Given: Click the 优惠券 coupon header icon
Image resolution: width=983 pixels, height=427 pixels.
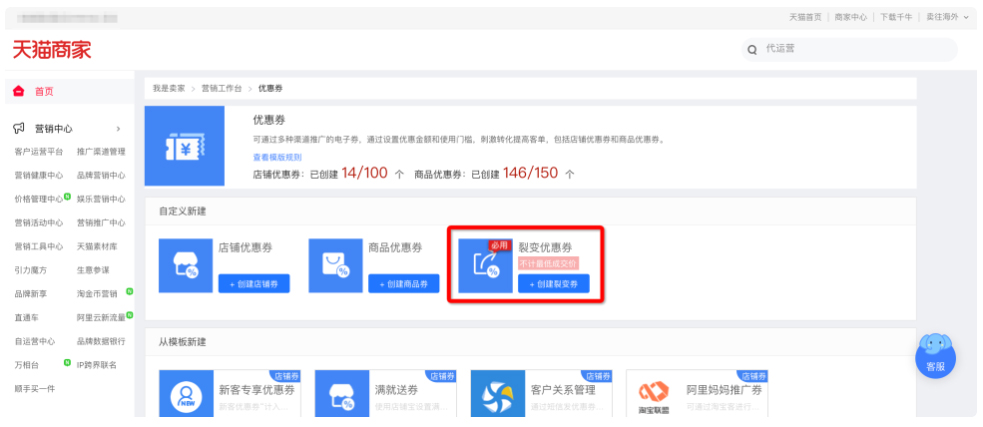Looking at the screenshot, I should pos(184,146).
